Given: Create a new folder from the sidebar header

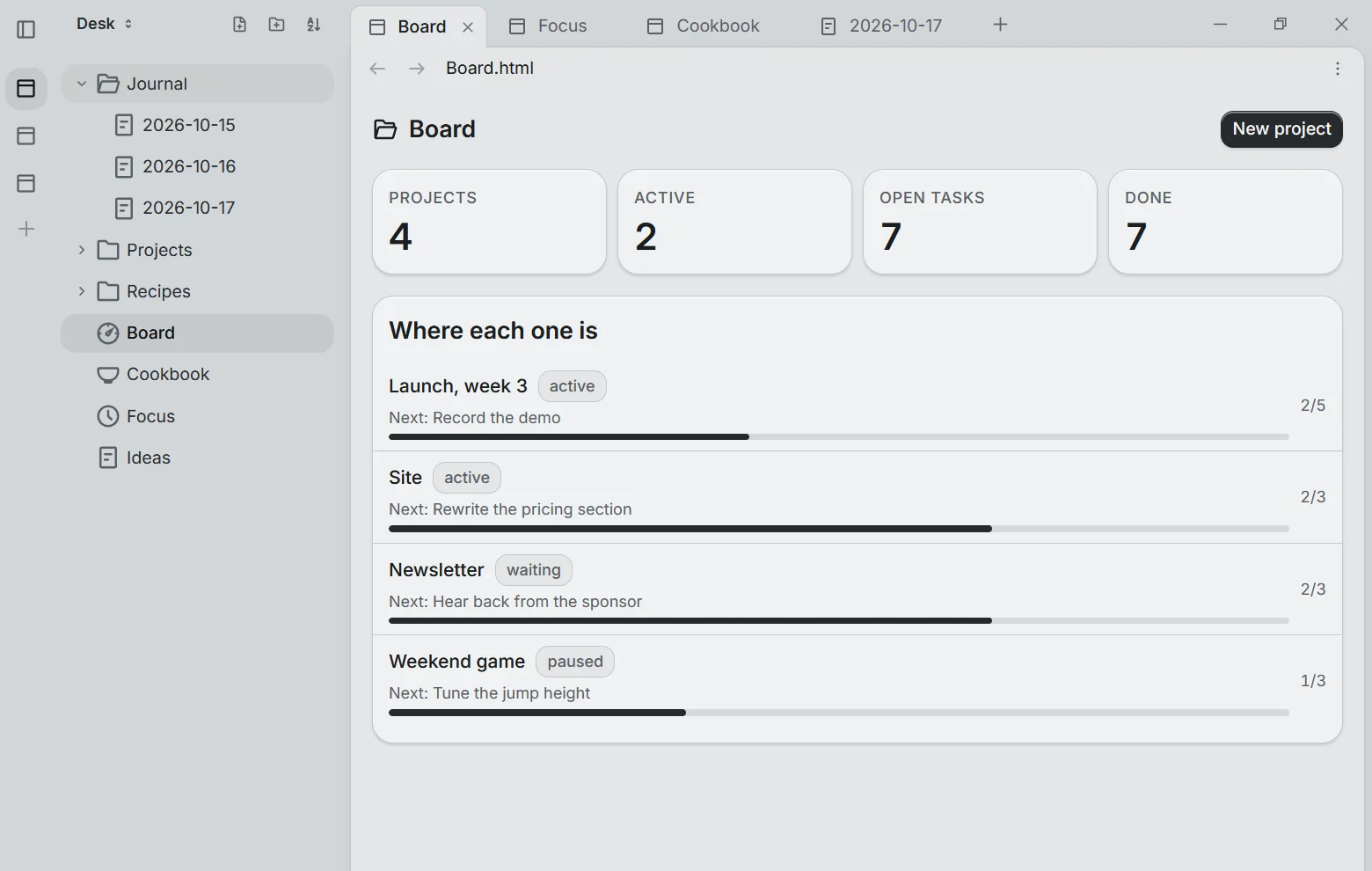Looking at the screenshot, I should pyautogui.click(x=276, y=25).
